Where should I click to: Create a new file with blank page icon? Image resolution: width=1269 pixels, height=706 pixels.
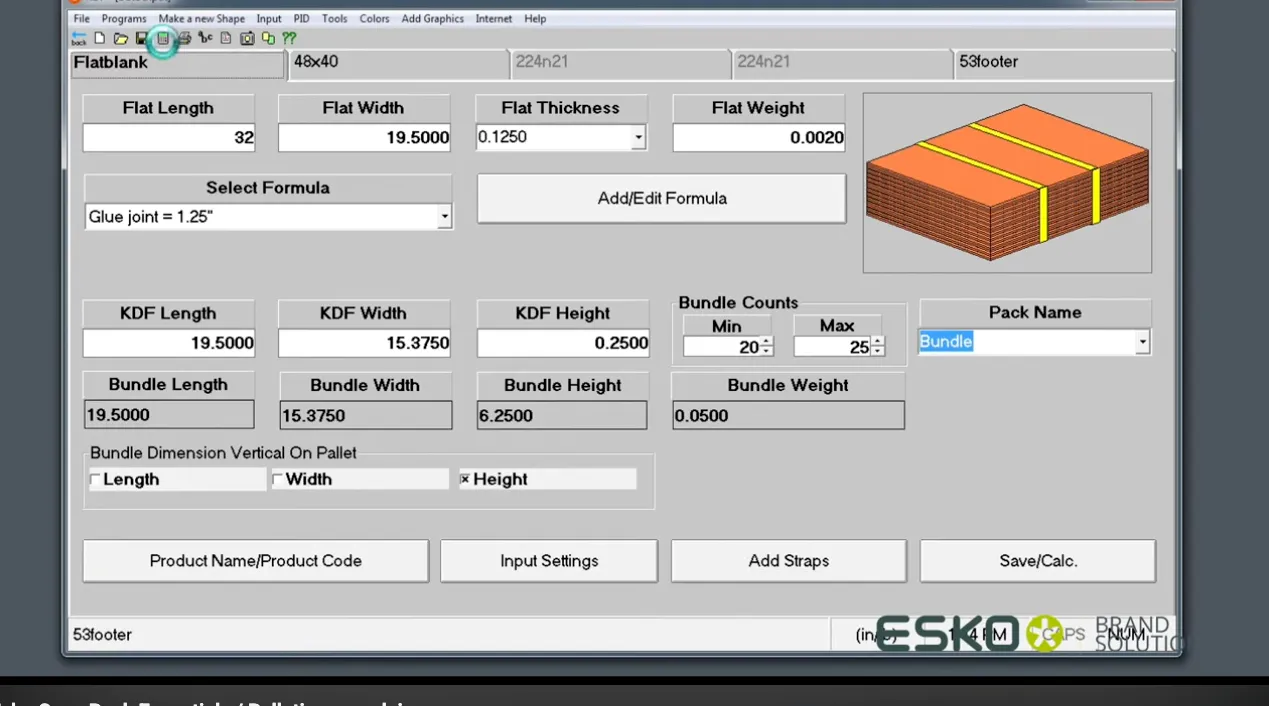click(100, 39)
